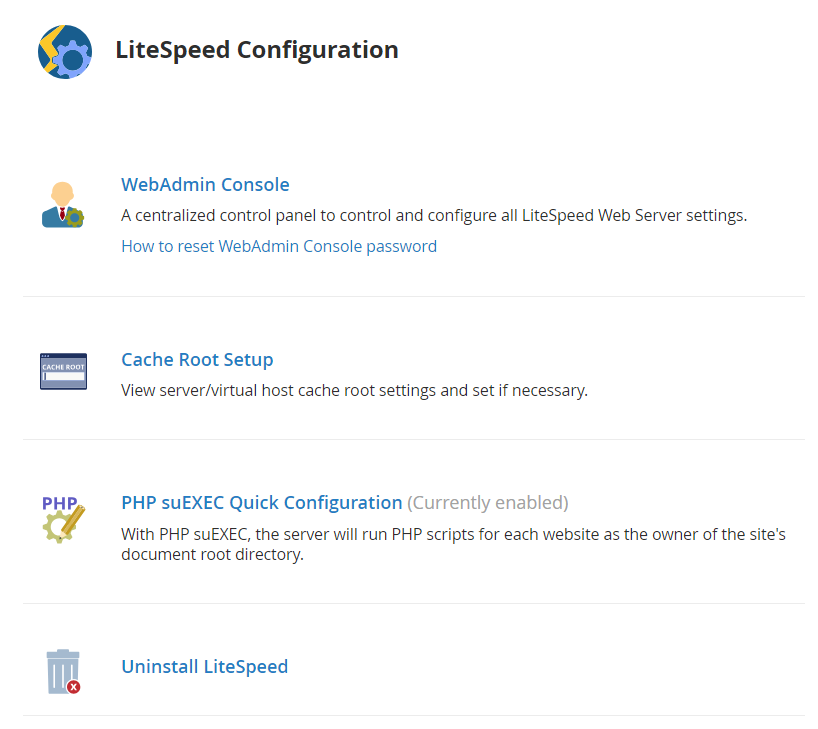The height and width of the screenshot is (729, 818).
Task: Click the red X badge on trash icon
Action: (74, 687)
